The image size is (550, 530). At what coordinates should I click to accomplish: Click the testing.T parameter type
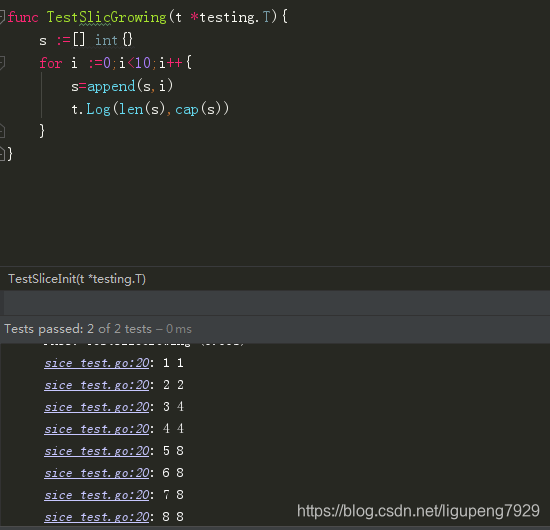click(x=235, y=17)
